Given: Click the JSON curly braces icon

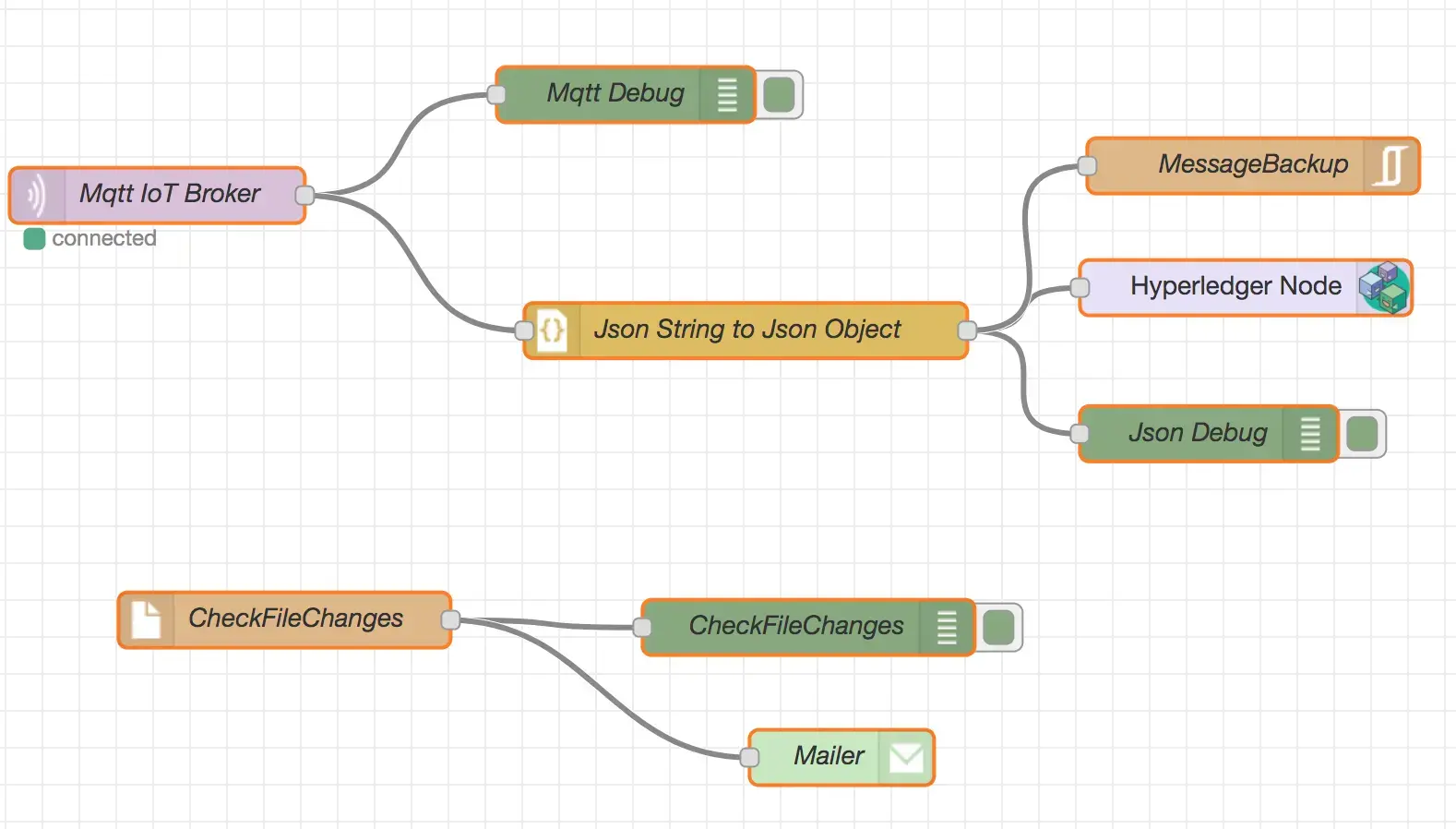Looking at the screenshot, I should [552, 330].
